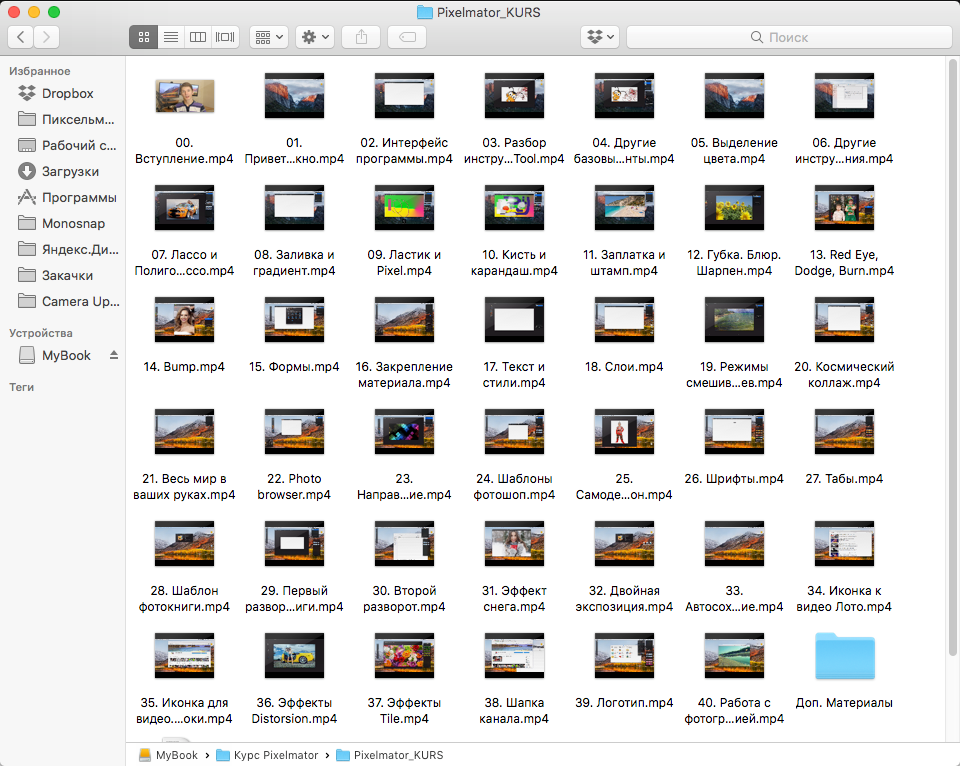
Task: Click the Edit Tags toolbar button
Action: coord(407,37)
